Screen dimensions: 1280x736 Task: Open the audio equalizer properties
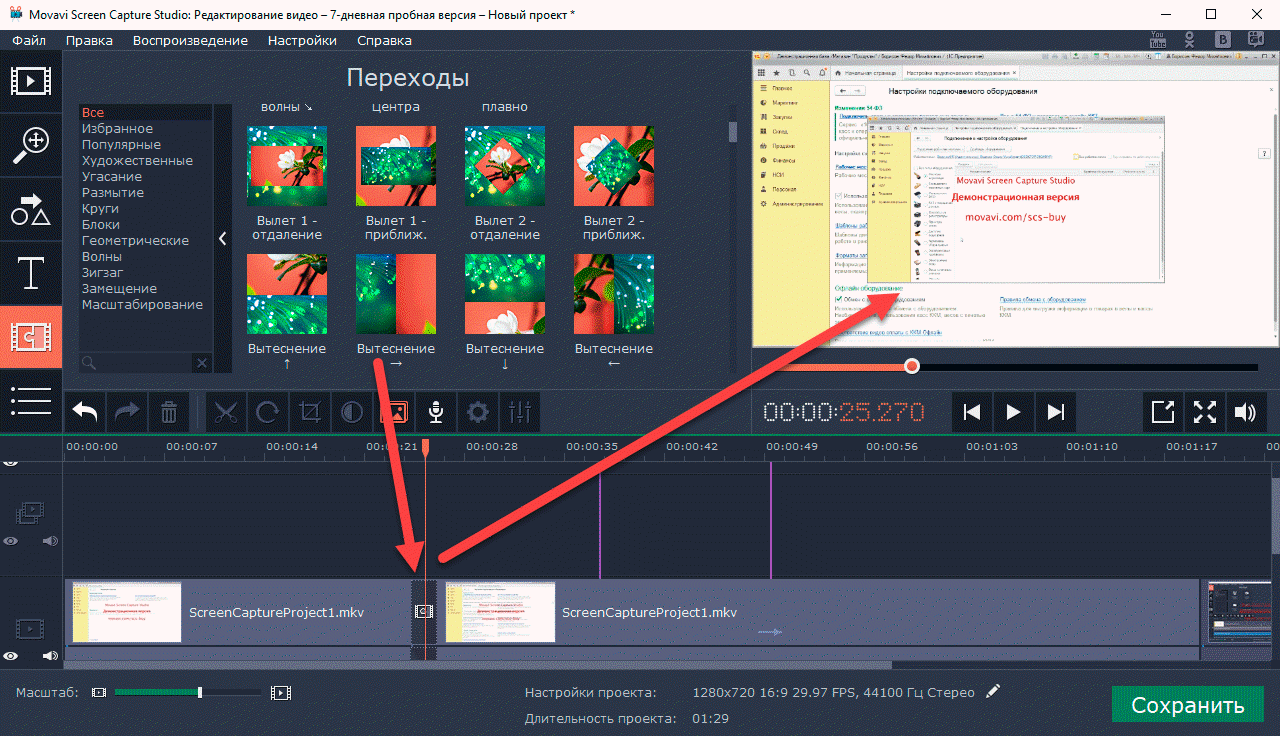[521, 411]
